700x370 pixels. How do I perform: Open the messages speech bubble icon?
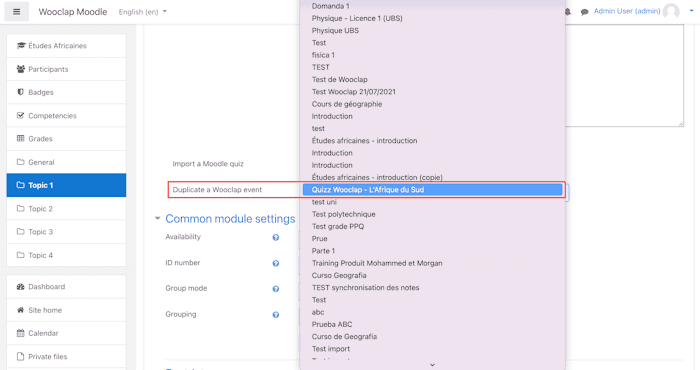point(584,12)
